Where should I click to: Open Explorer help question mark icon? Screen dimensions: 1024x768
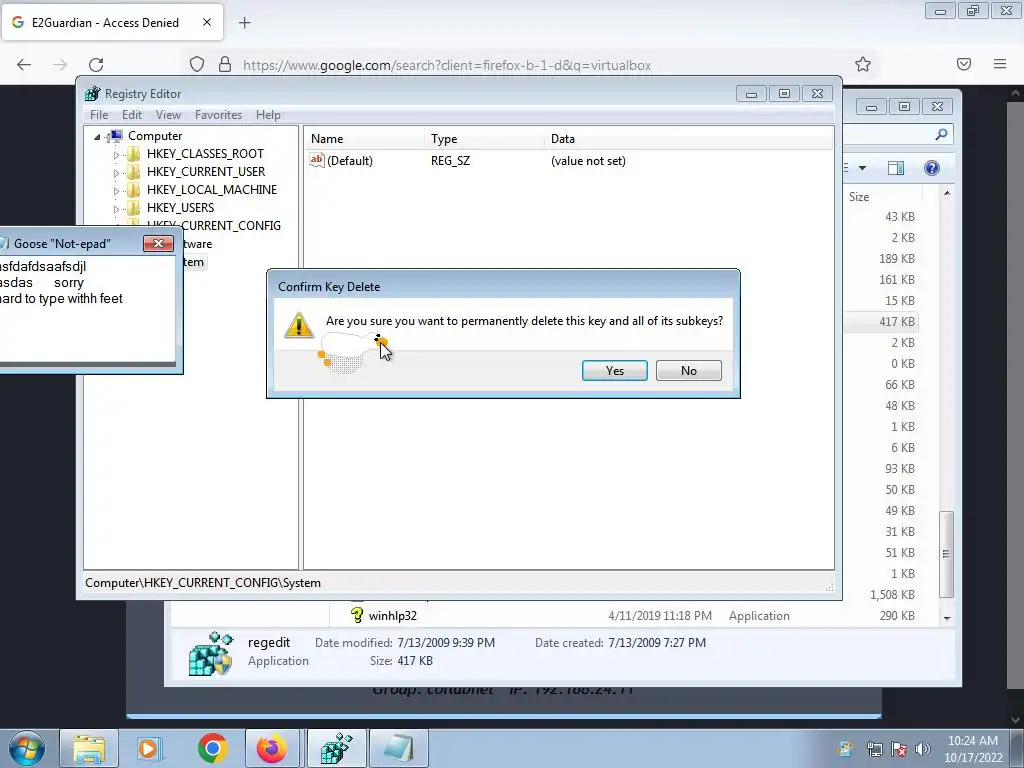(x=932, y=168)
